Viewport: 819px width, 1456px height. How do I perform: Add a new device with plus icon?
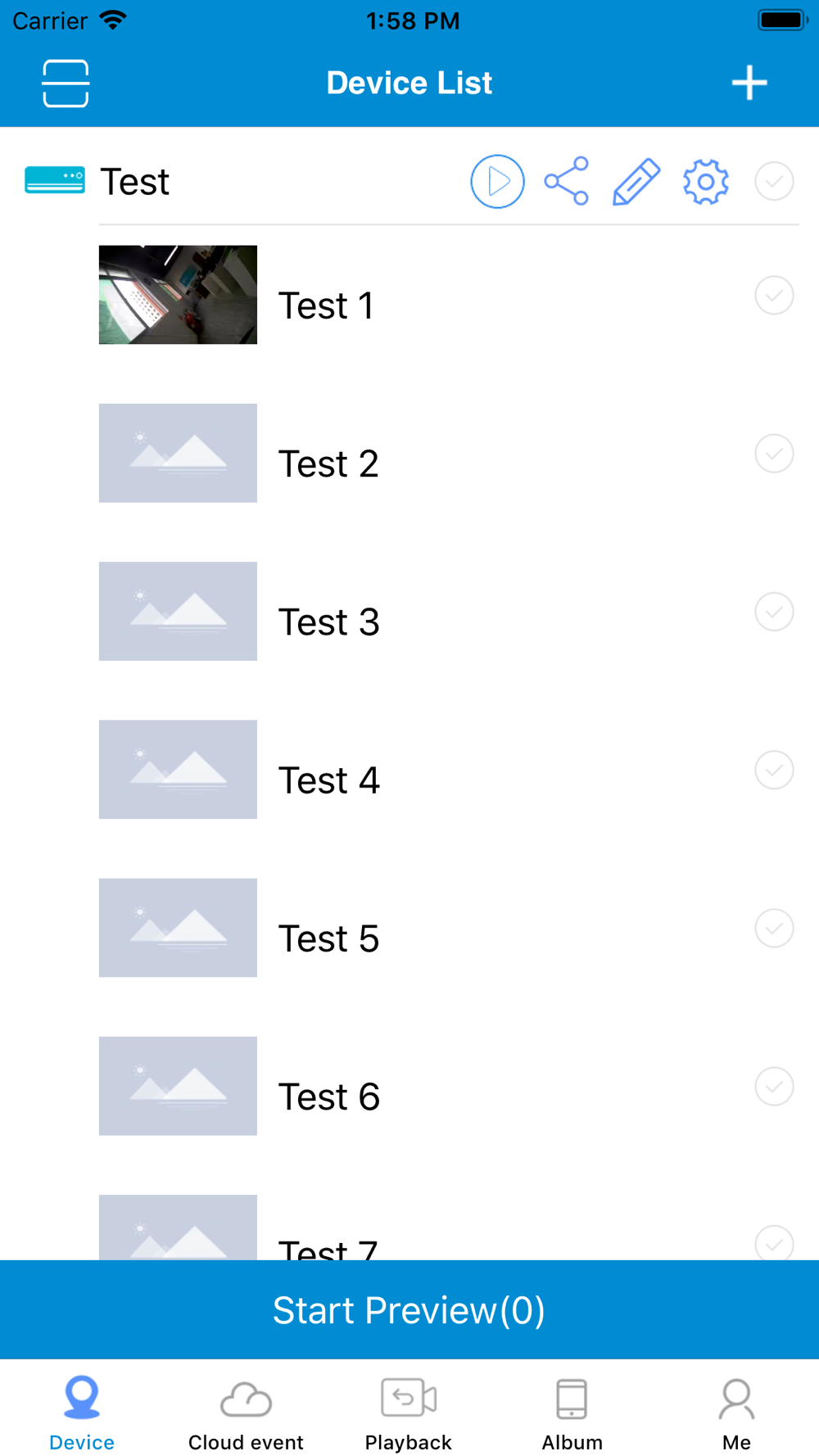click(749, 83)
